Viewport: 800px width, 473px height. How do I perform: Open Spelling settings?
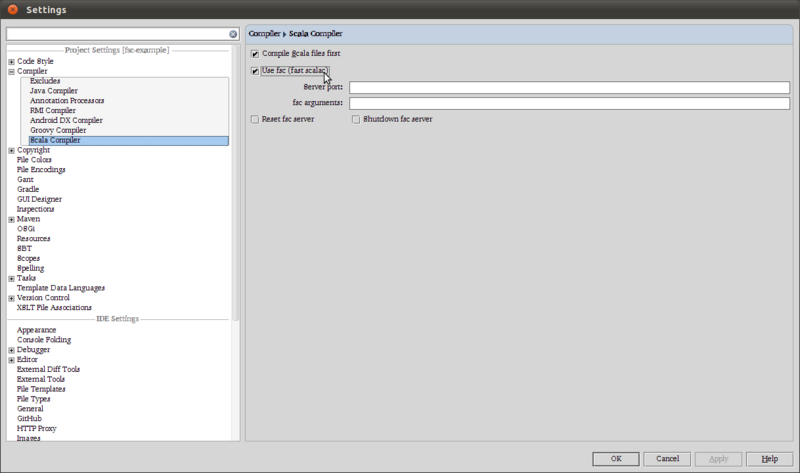[x=30, y=268]
